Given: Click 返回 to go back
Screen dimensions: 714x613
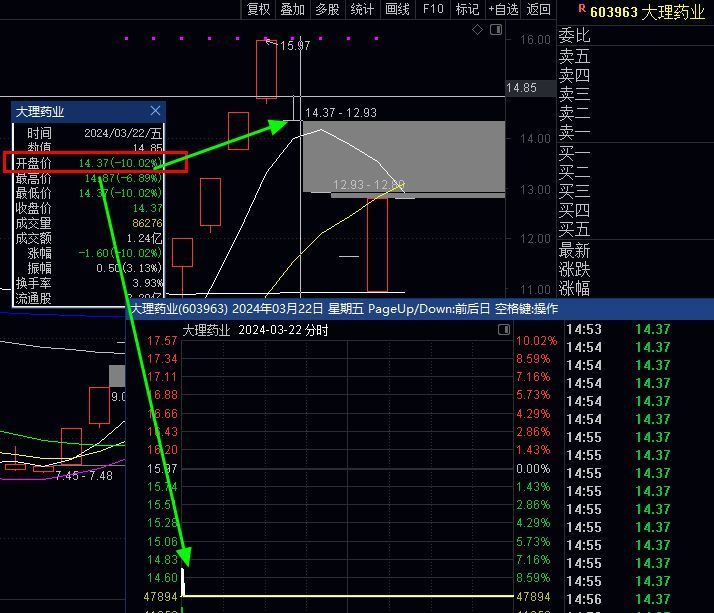Looking at the screenshot, I should point(539,9).
